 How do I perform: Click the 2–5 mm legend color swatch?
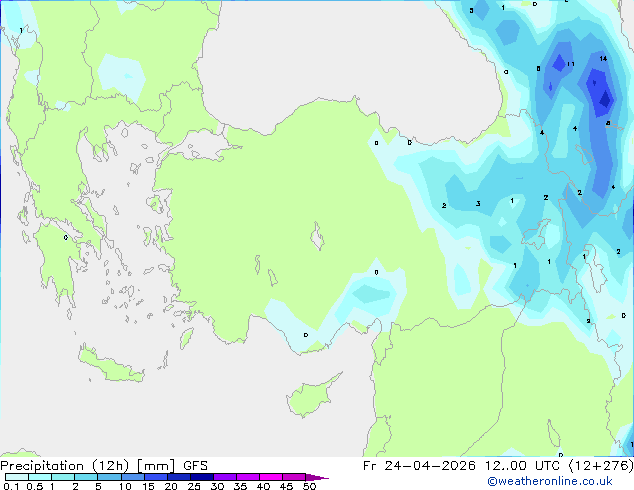point(86,477)
